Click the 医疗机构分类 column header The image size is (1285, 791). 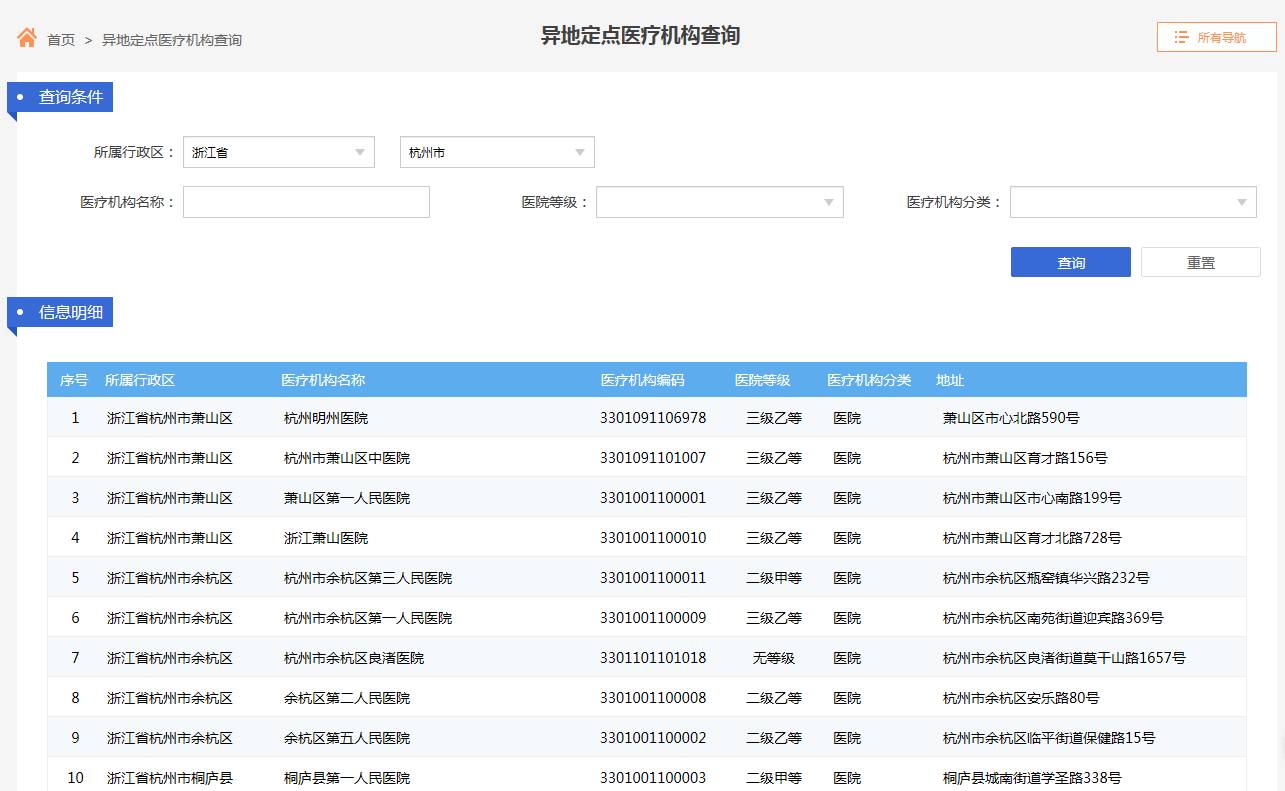click(869, 380)
